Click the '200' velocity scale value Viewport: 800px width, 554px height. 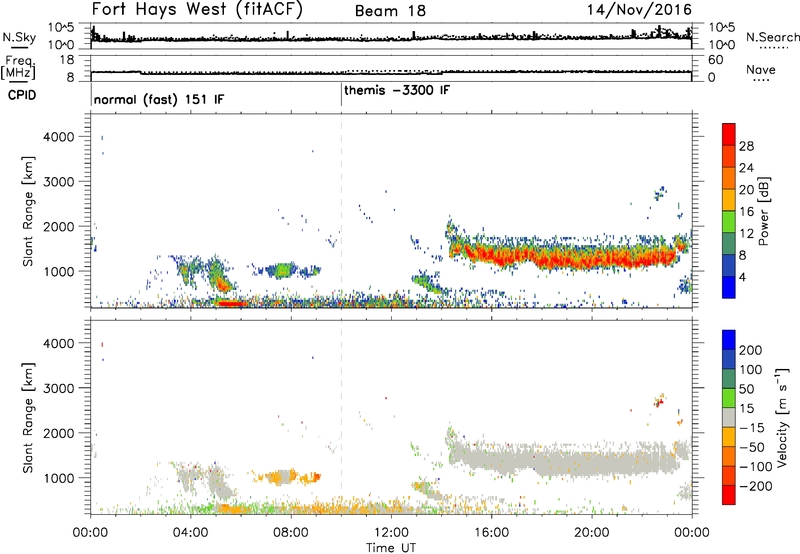pos(751,350)
